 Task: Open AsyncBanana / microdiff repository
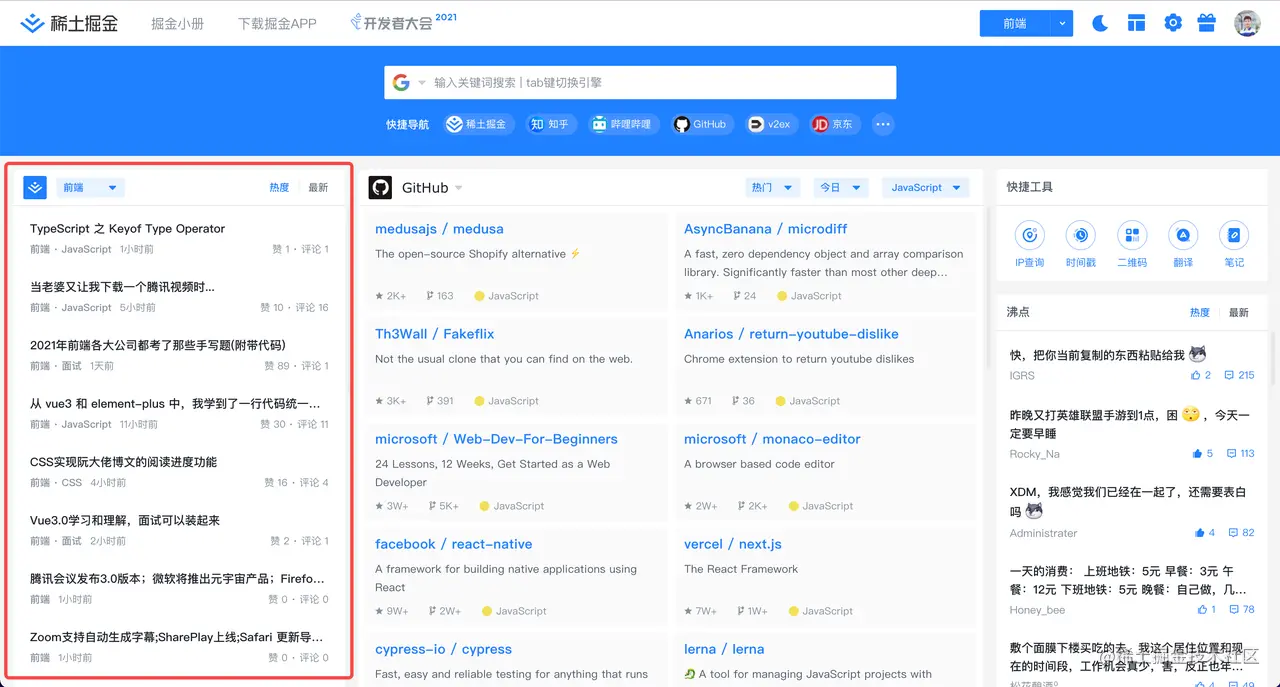pyautogui.click(x=765, y=229)
